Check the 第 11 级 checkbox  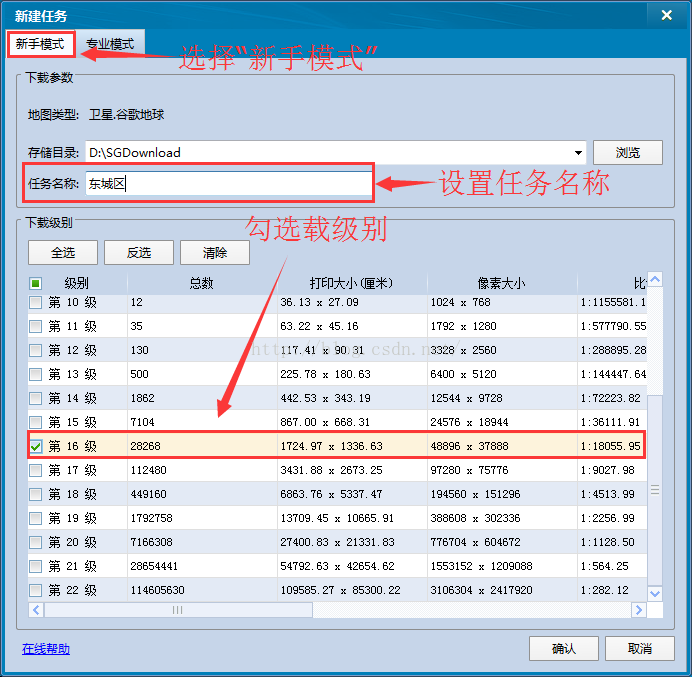pyautogui.click(x=36, y=326)
